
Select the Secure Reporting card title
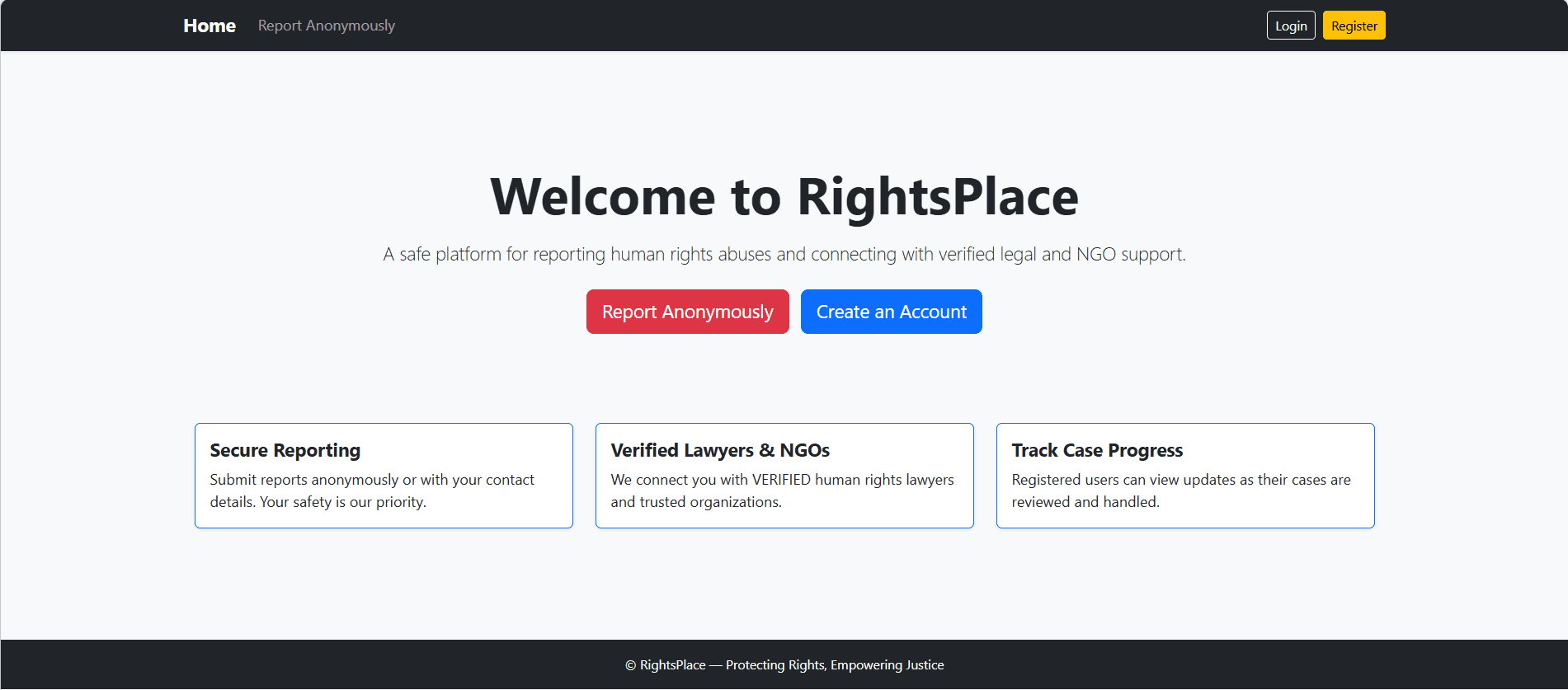[285, 450]
